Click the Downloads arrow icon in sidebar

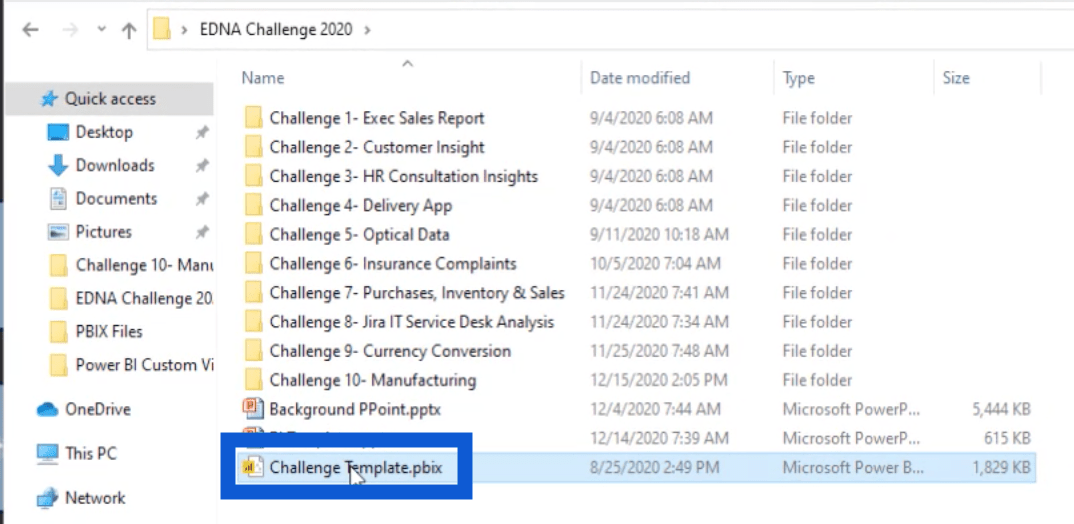coord(58,166)
